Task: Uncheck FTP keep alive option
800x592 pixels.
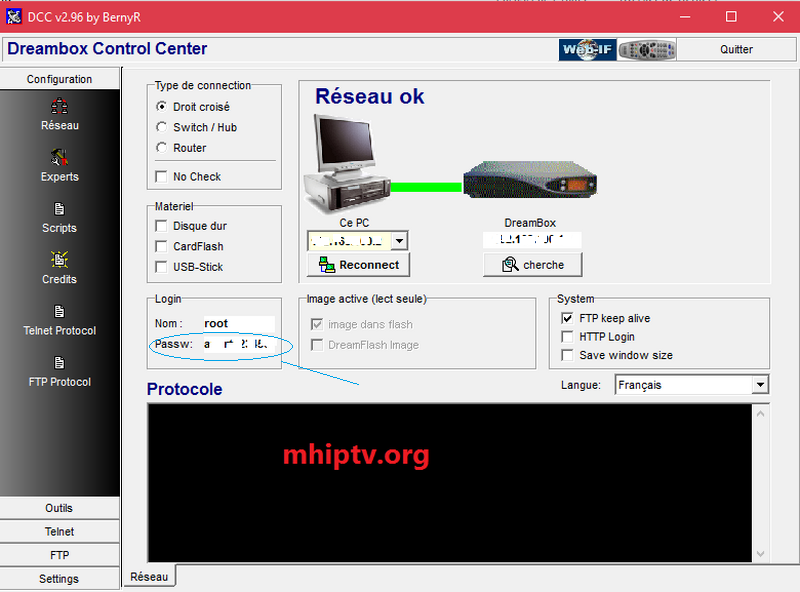Action: 567,318
